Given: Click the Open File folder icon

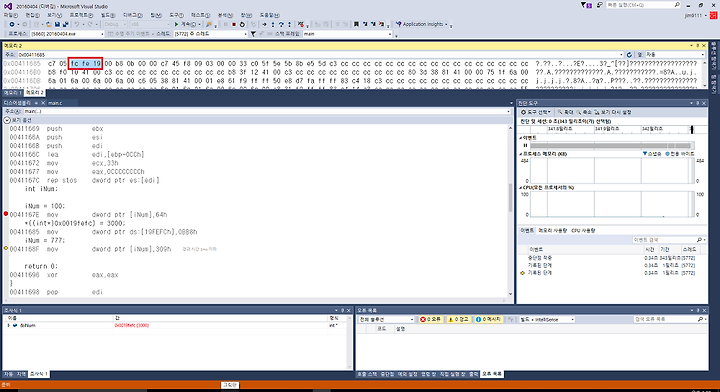Looking at the screenshot, I should [49, 24].
